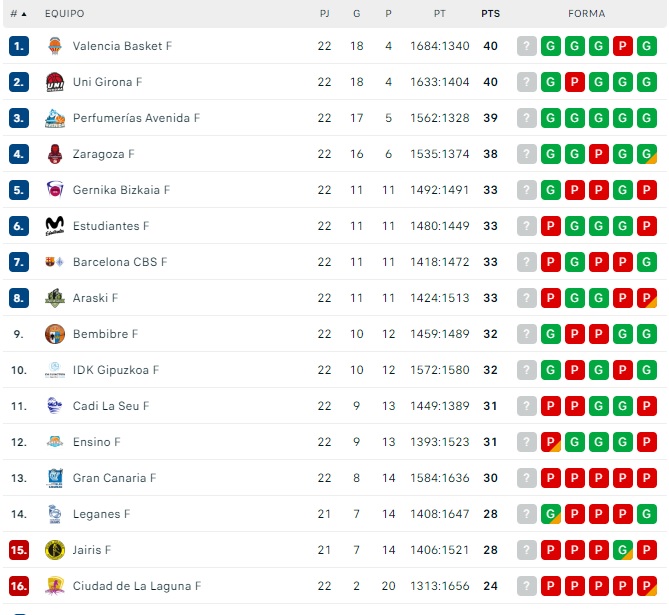Screen dimensions: 669x615
Task: Open the Ciudad de La Laguna F link
Action: coord(136,586)
